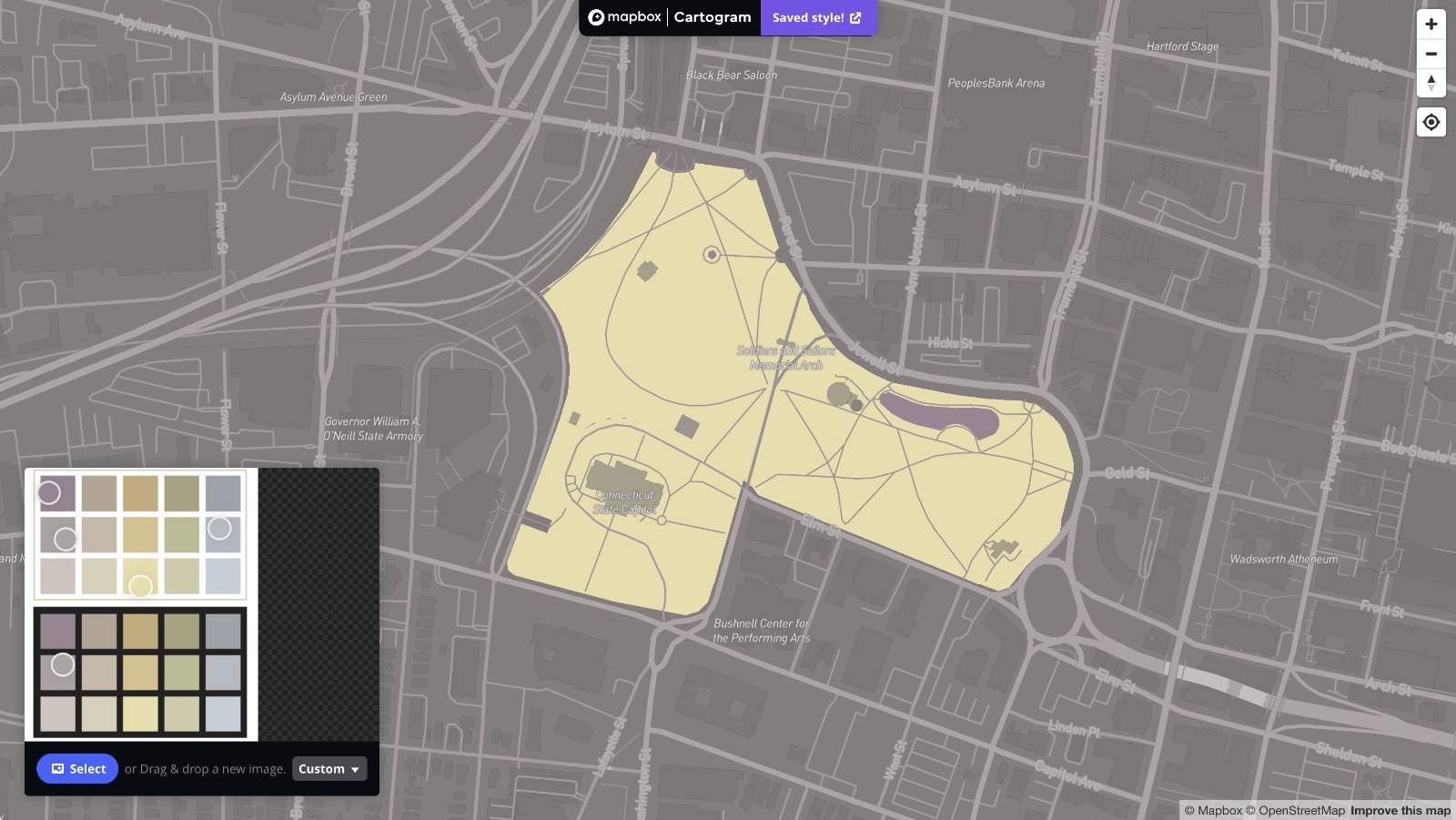Open the © Mapbox attribution link
1456x820 pixels.
(1213, 810)
